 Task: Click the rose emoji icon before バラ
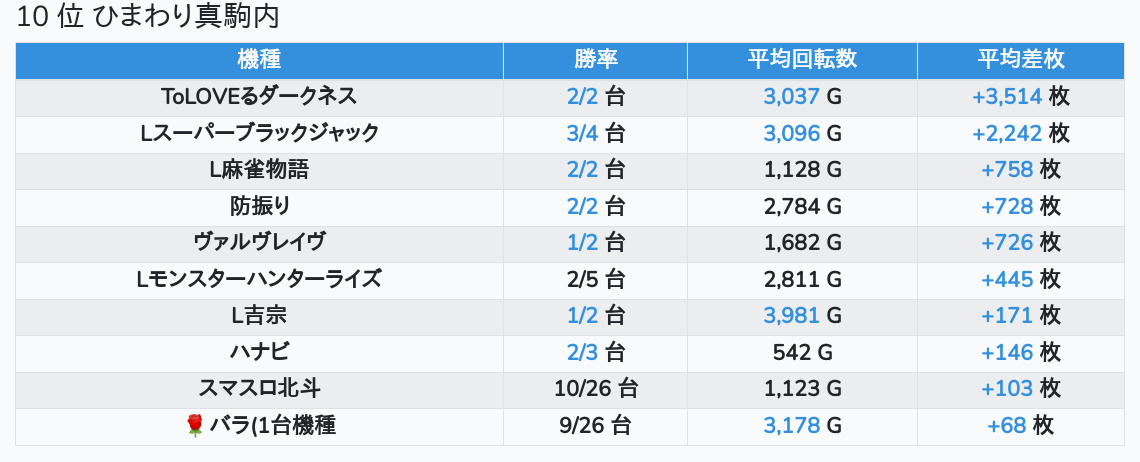tap(194, 426)
